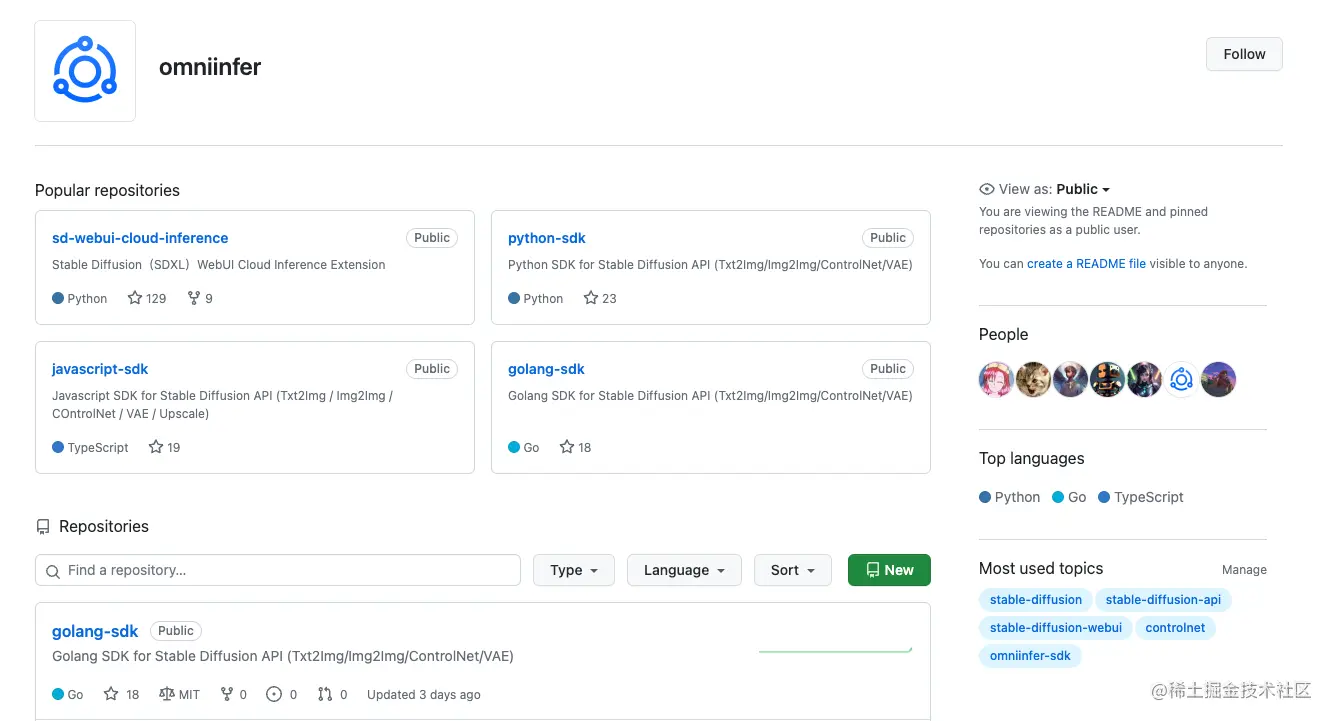Click star count on python-sdk card
The height and width of the screenshot is (721, 1332).
[x=600, y=298]
